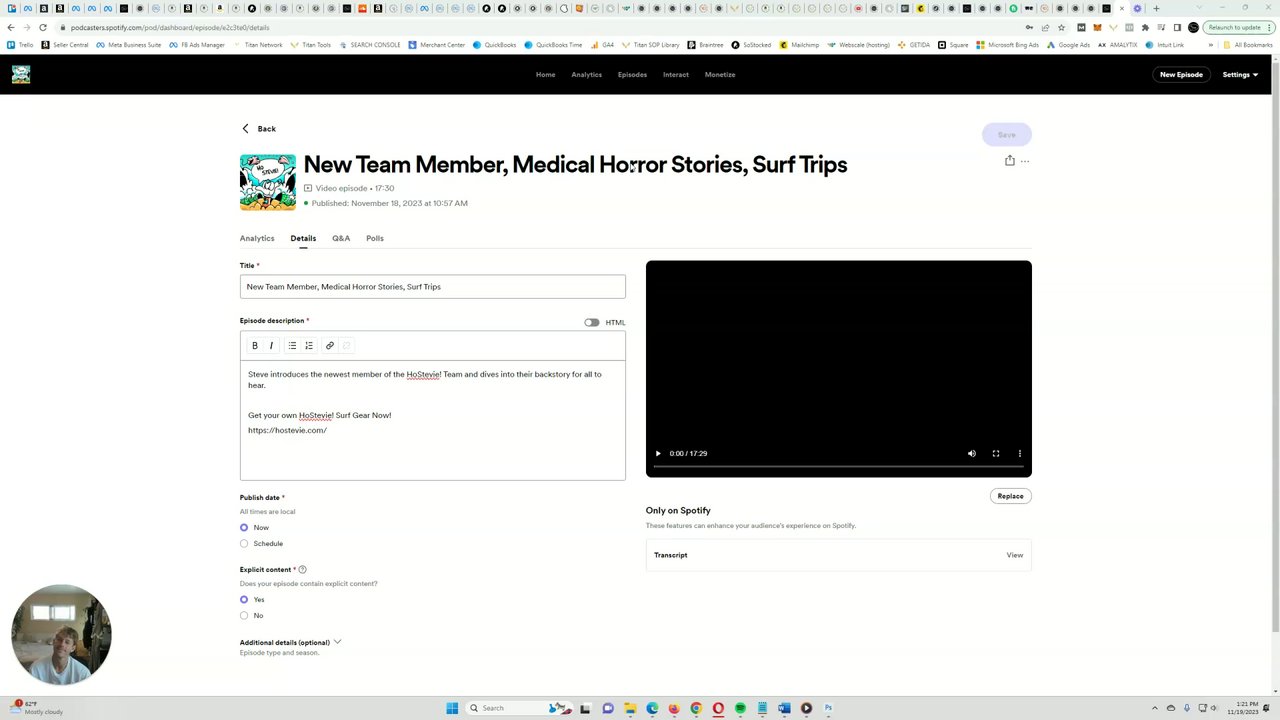Click the taskbar clock and date
This screenshot has height=720, width=1280.
pyautogui.click(x=1246, y=708)
